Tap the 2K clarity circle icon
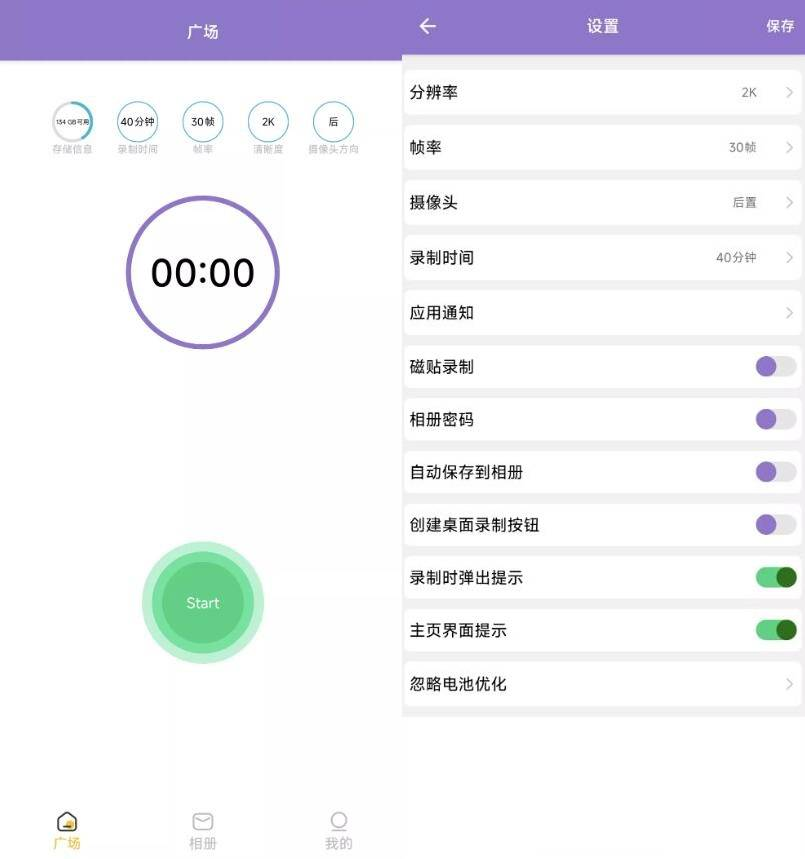This screenshot has height=859, width=805. (x=268, y=122)
